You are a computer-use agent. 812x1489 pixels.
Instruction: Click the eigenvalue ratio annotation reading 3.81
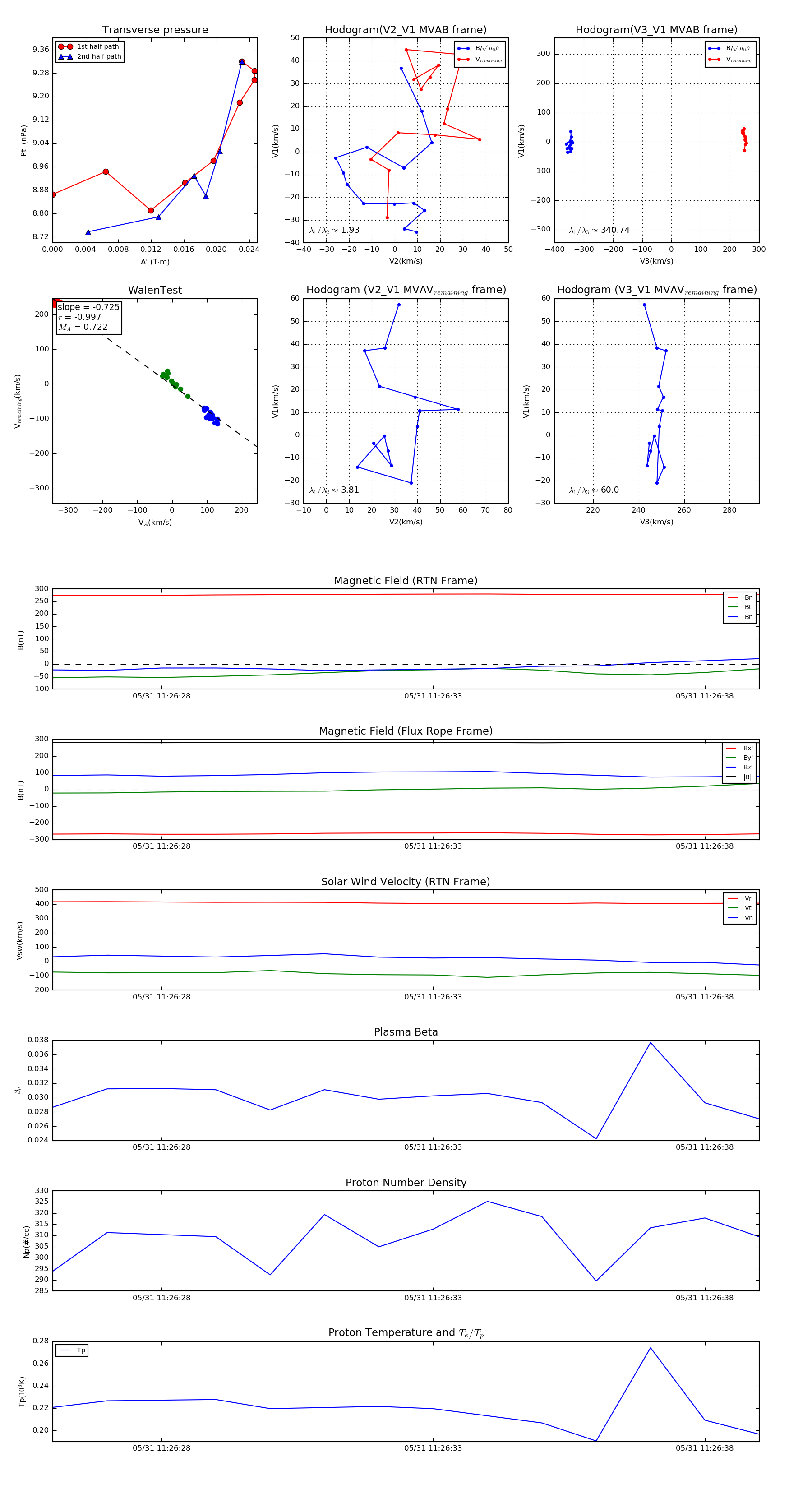(334, 490)
